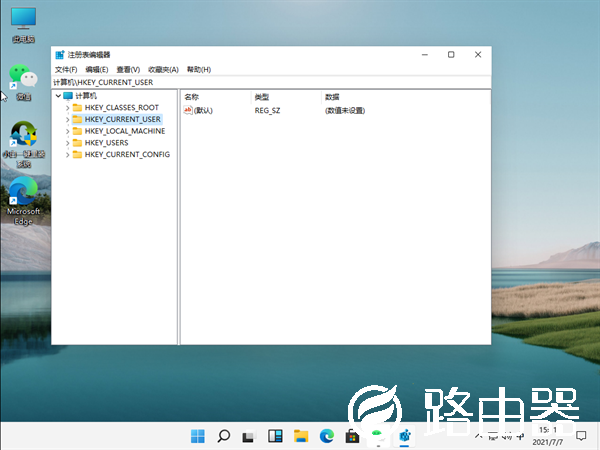Click the HKEY_CURRENT_CONFIG folder icon
The image size is (600, 450).
[77, 155]
